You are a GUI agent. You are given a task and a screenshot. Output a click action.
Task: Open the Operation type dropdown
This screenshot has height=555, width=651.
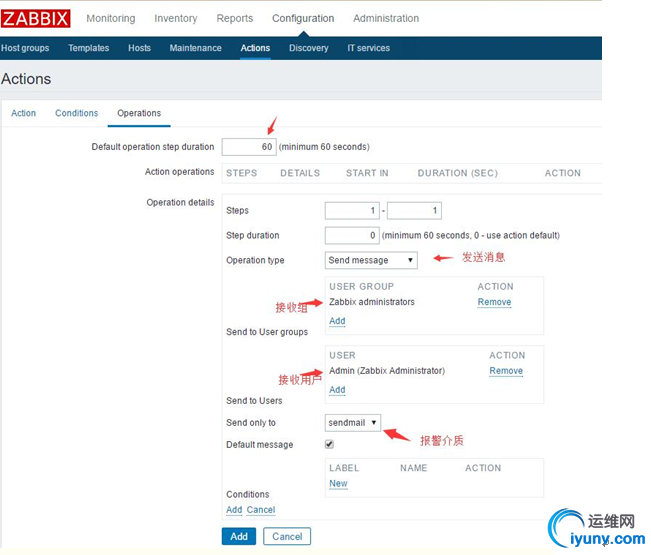click(371, 260)
